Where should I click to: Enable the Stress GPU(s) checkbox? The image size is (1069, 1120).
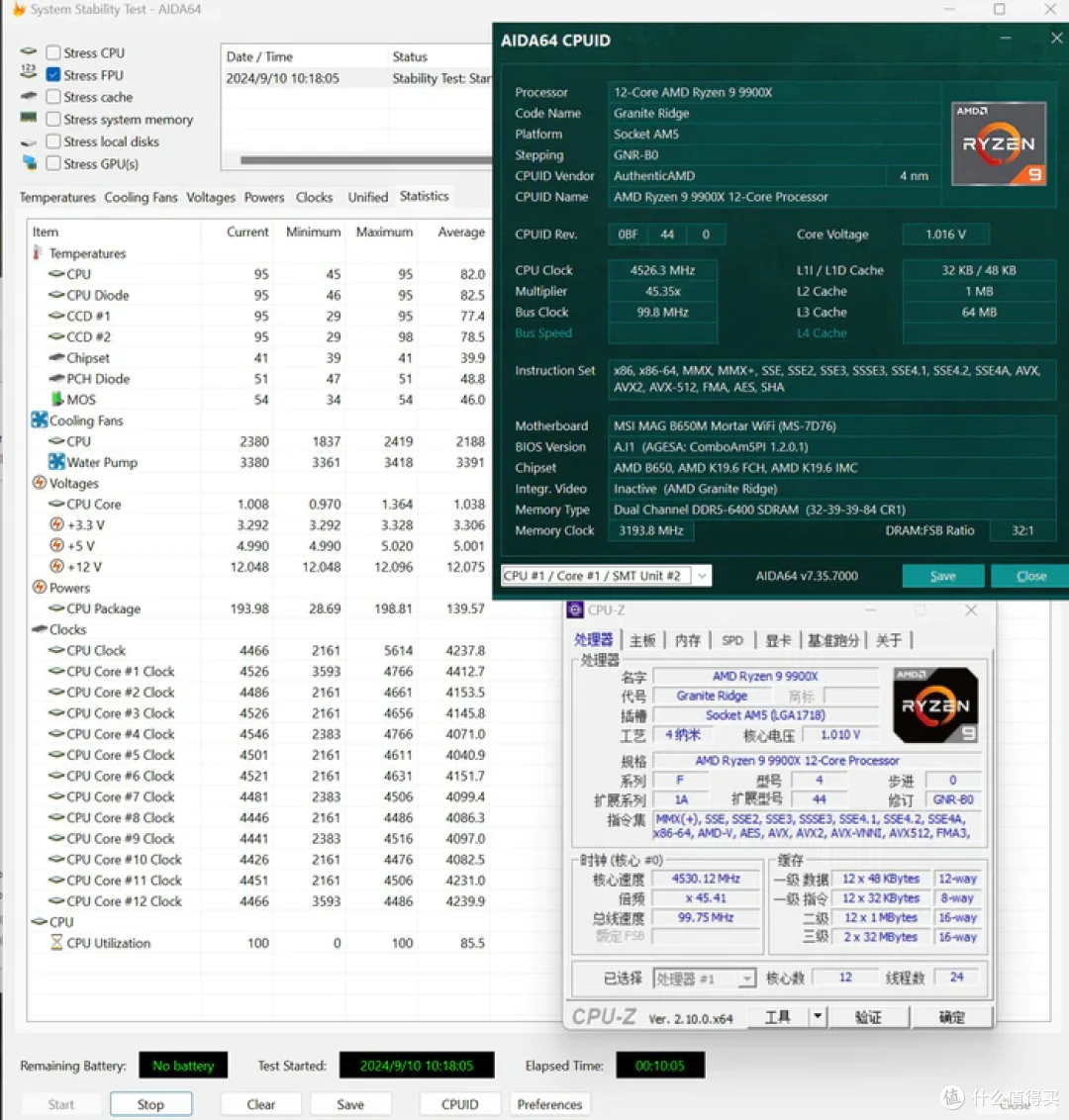[52, 163]
